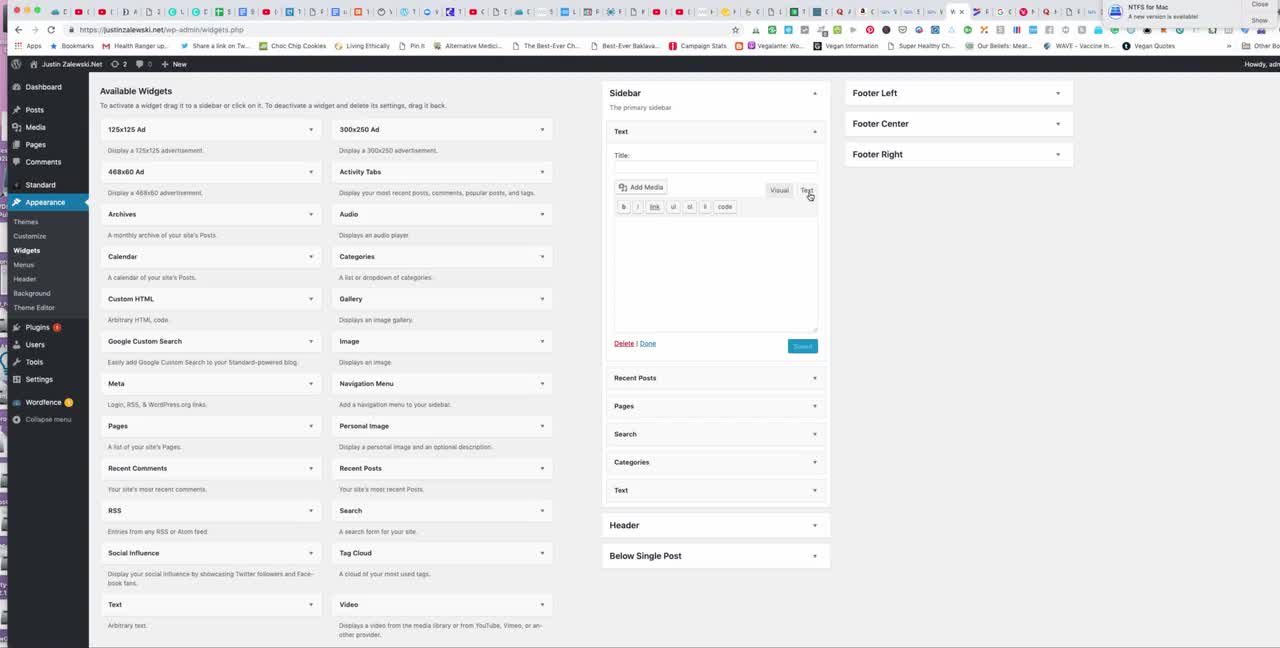Open Background under Appearance
The height and width of the screenshot is (648, 1280).
[x=32, y=293]
